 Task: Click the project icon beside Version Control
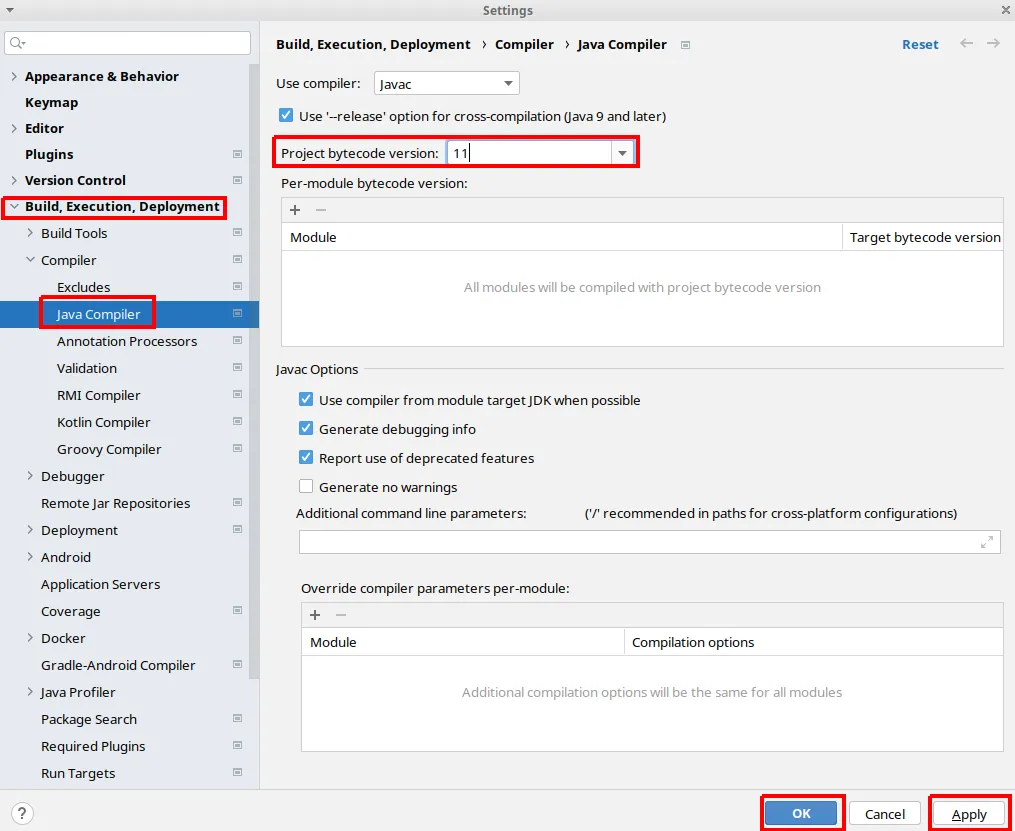click(238, 180)
